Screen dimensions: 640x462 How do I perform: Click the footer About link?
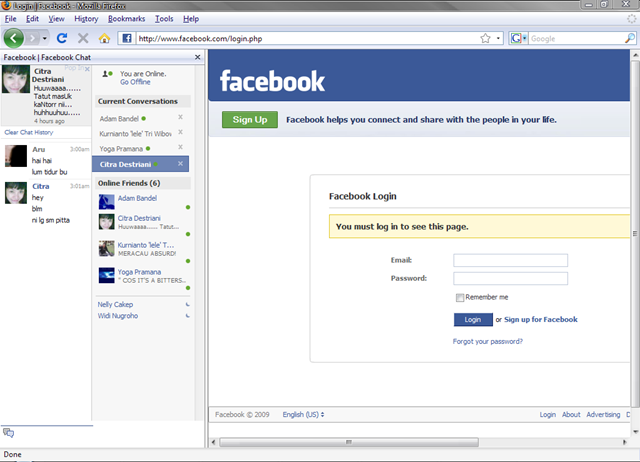tap(571, 415)
